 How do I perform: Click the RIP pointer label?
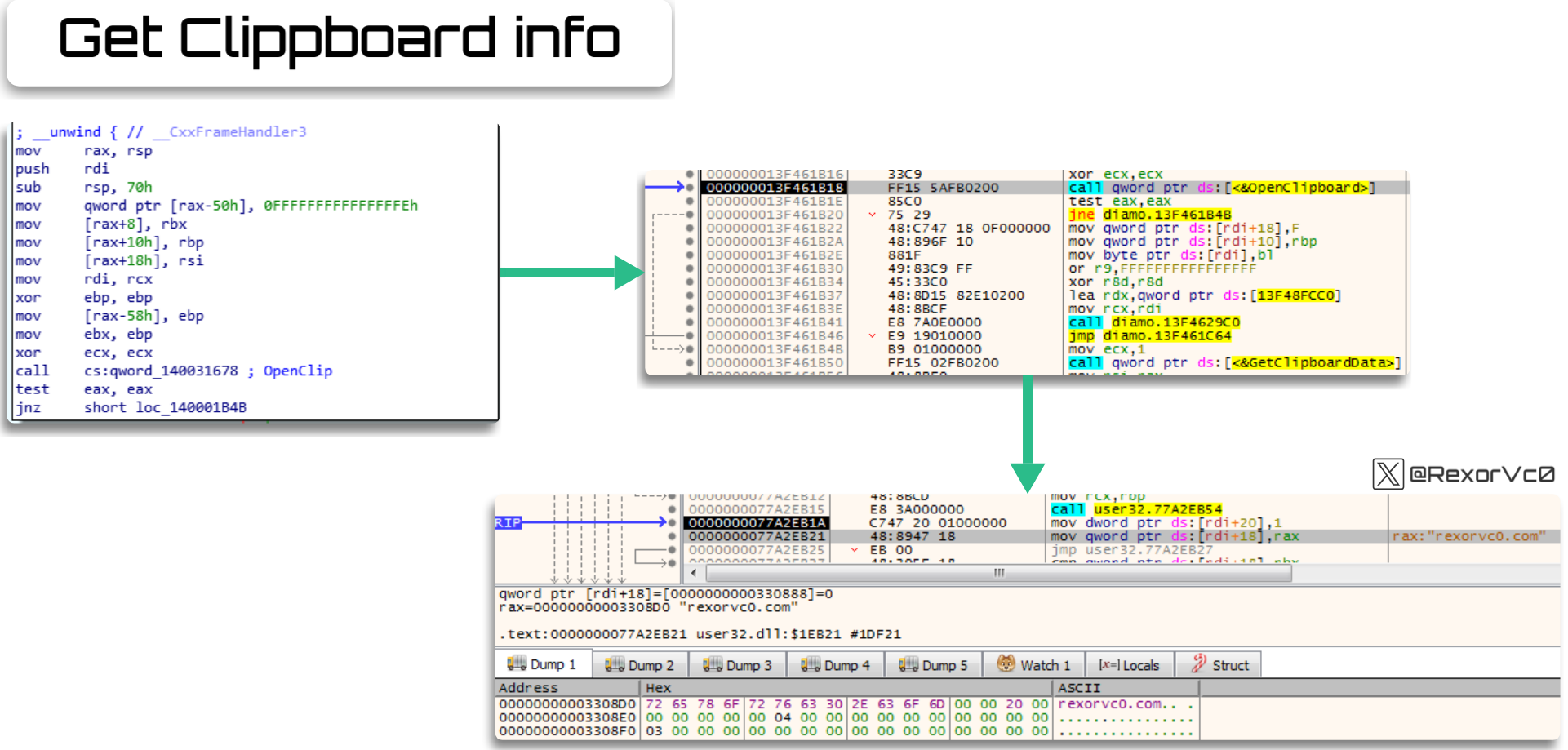tap(508, 522)
